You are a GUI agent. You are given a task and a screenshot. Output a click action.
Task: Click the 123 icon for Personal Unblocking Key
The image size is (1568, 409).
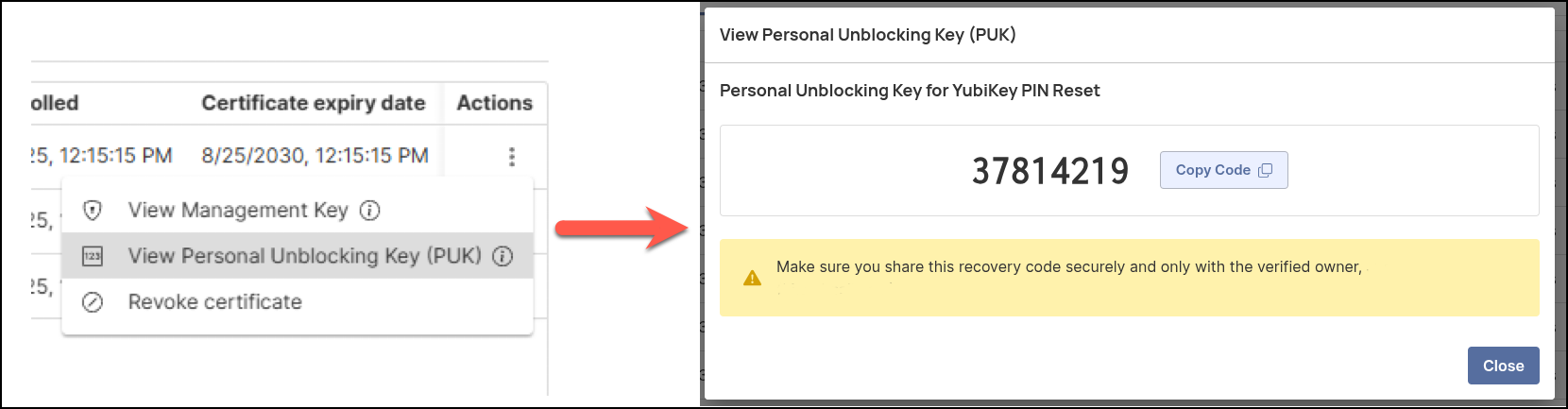(93, 256)
